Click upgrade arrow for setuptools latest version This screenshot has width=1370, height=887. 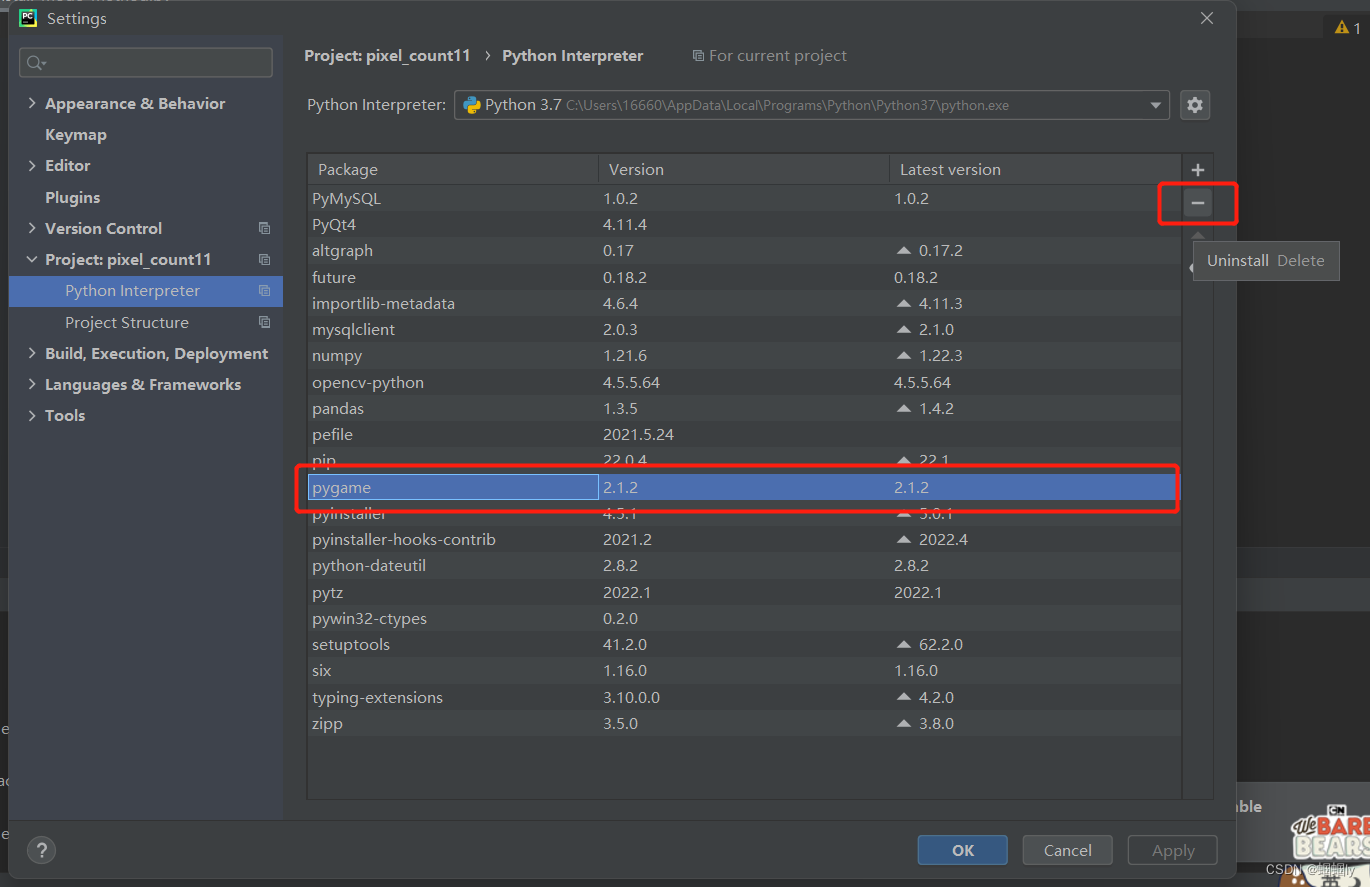904,645
